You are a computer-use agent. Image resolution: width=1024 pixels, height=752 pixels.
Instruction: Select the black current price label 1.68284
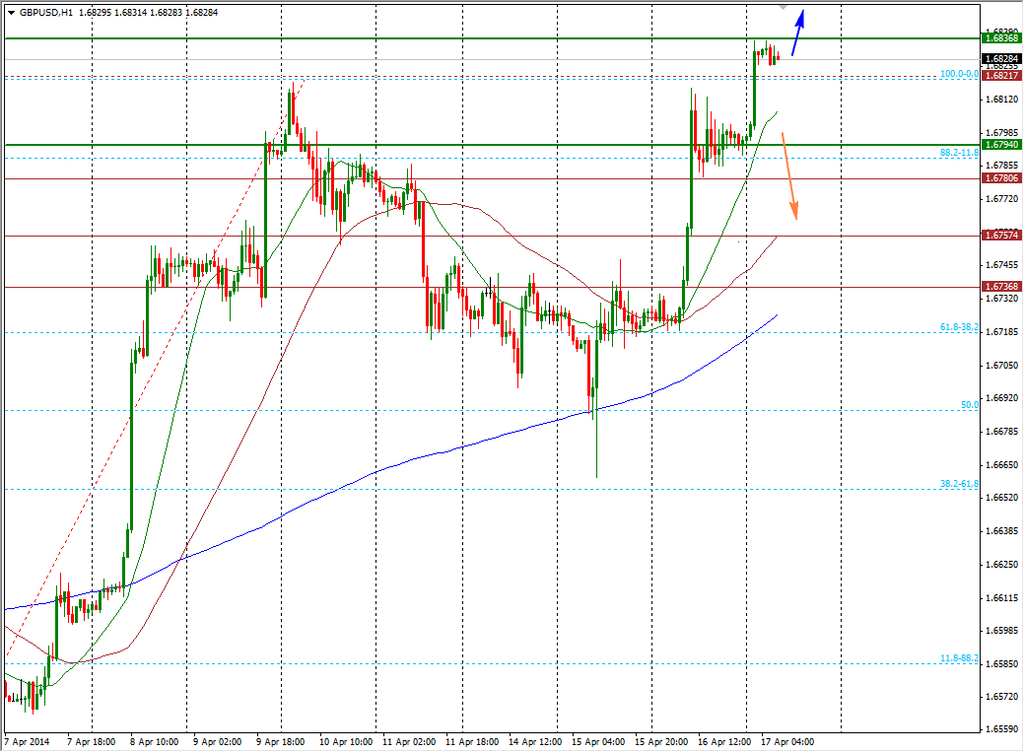click(1001, 60)
